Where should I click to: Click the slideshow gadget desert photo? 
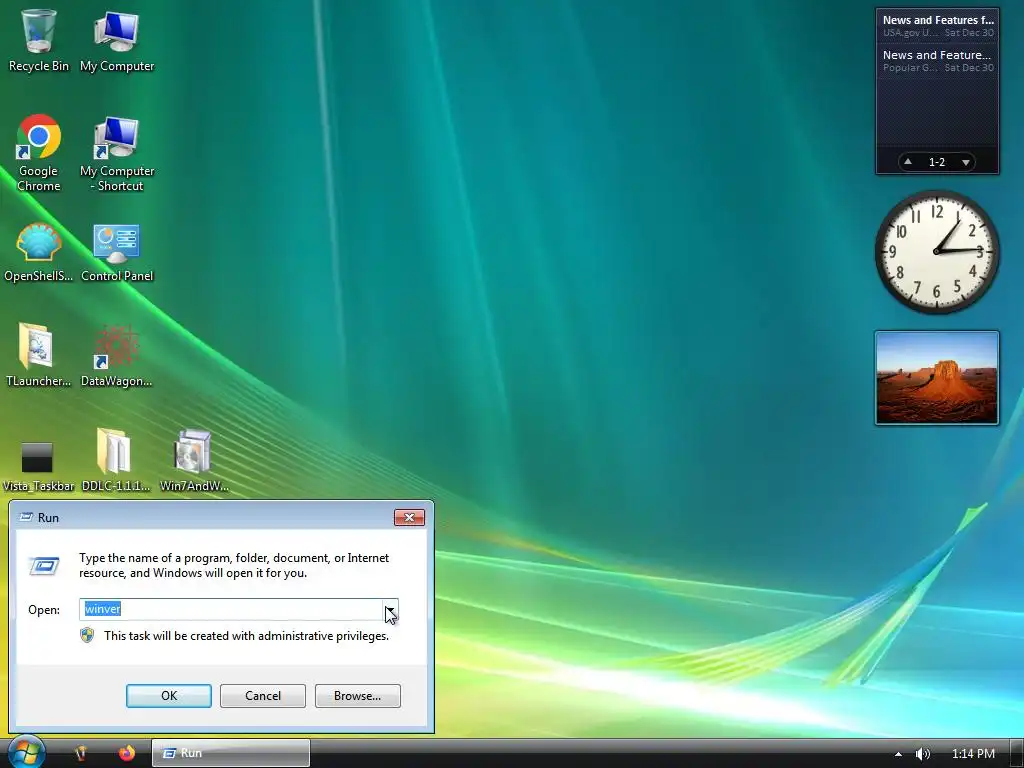pyautogui.click(x=936, y=378)
